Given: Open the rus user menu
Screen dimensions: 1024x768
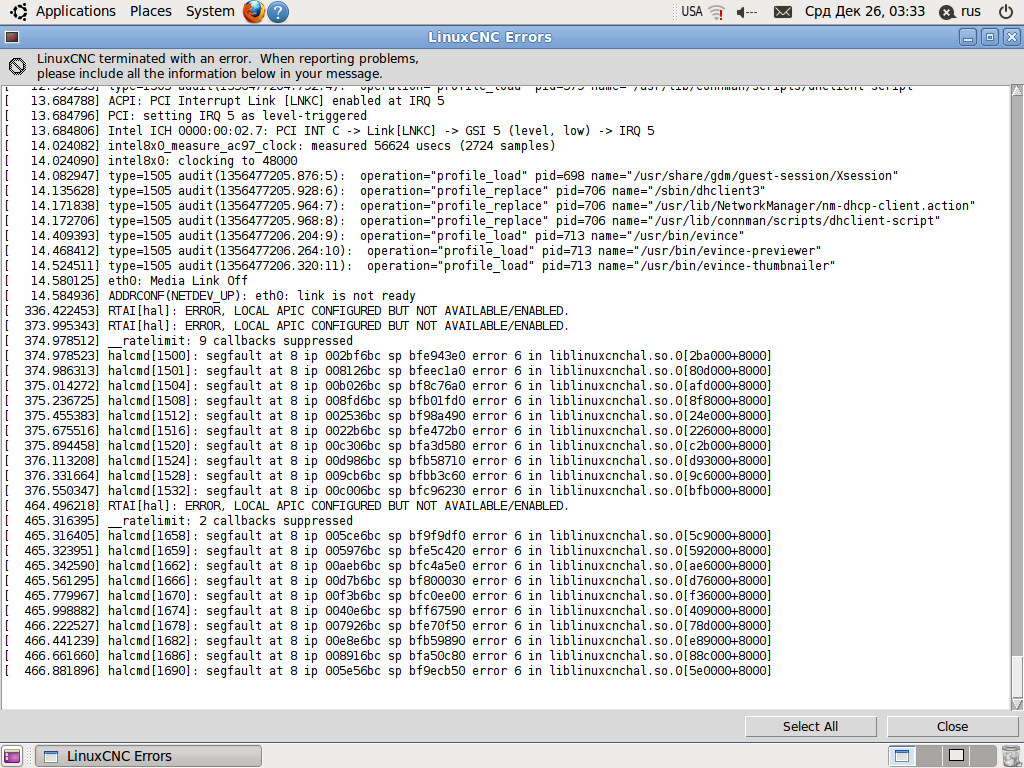Looking at the screenshot, I should click(960, 11).
